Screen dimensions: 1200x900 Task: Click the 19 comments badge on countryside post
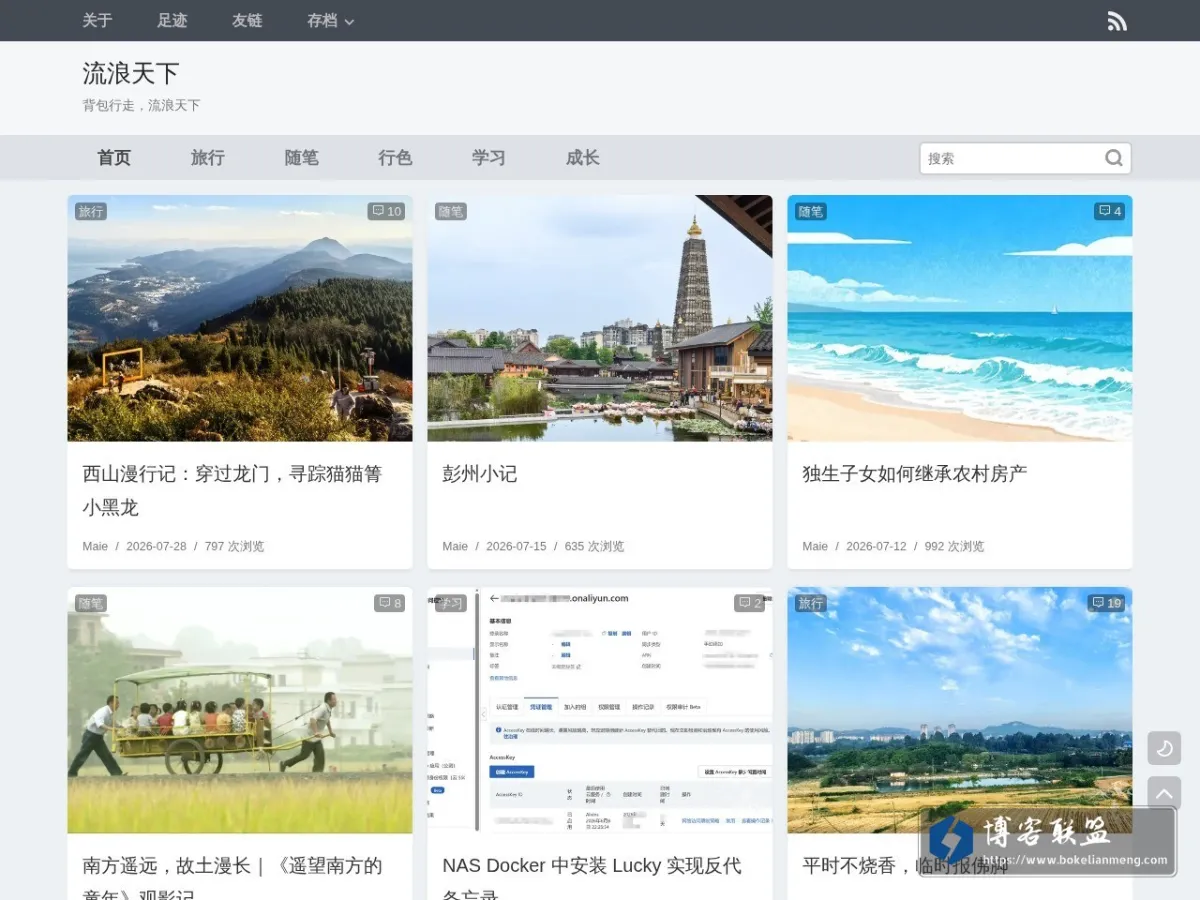(x=1107, y=603)
